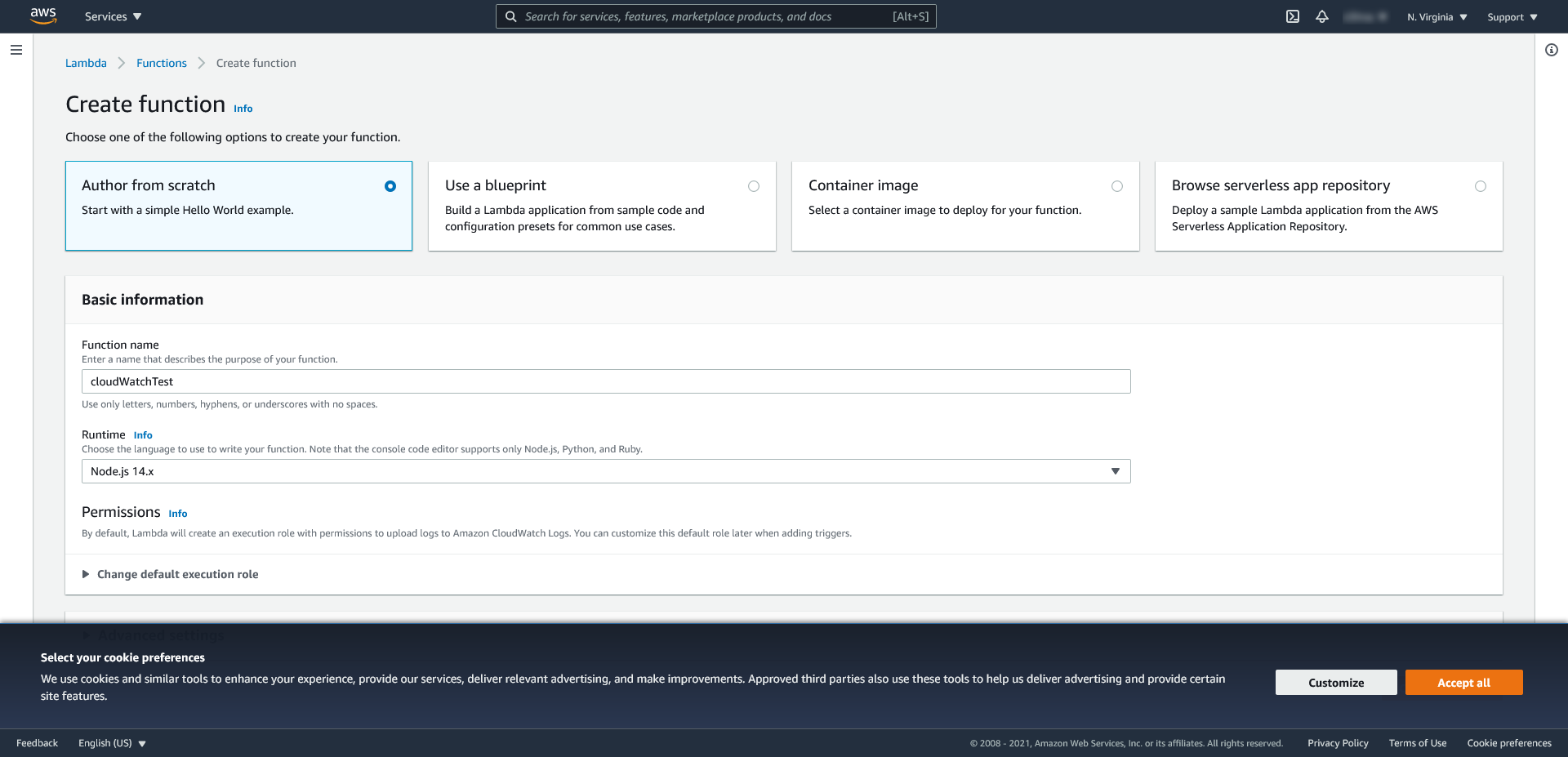The height and width of the screenshot is (757, 1568).
Task: Open the Runtime Info link
Action: point(143,435)
